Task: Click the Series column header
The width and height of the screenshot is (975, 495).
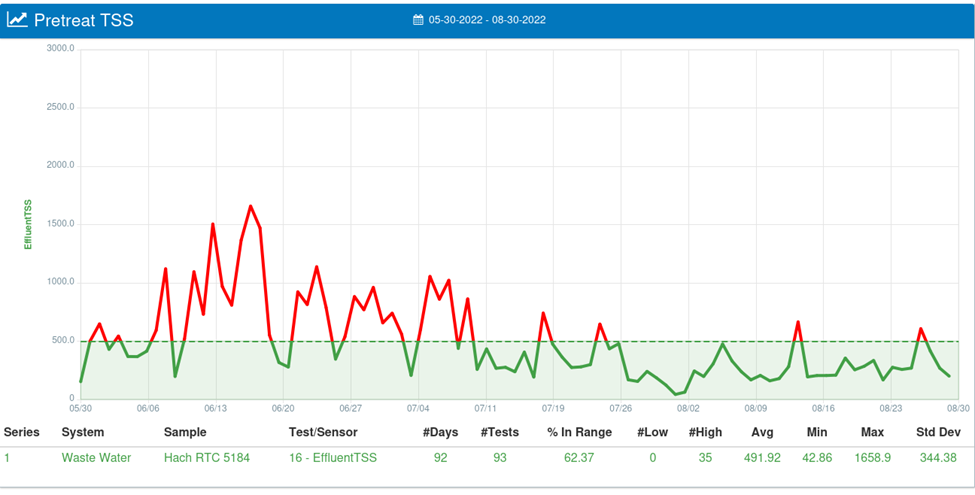Action: pos(22,432)
